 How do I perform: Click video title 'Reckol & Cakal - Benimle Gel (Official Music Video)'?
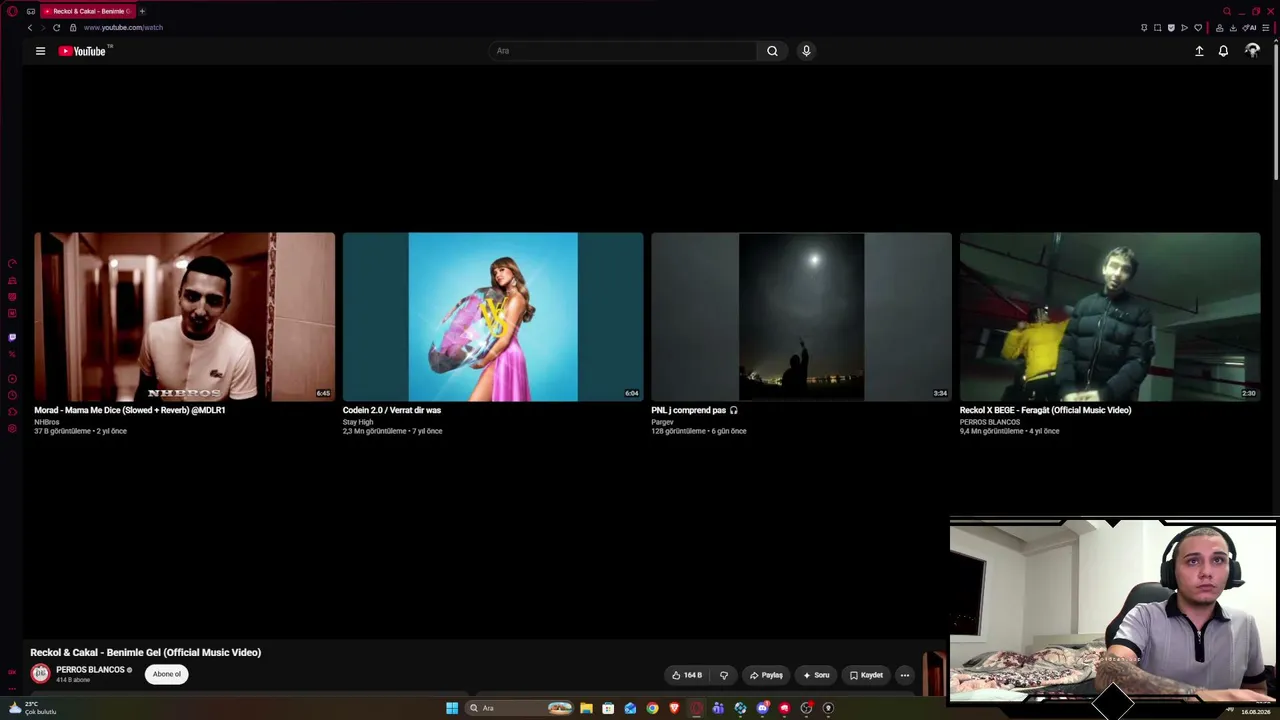click(146, 653)
